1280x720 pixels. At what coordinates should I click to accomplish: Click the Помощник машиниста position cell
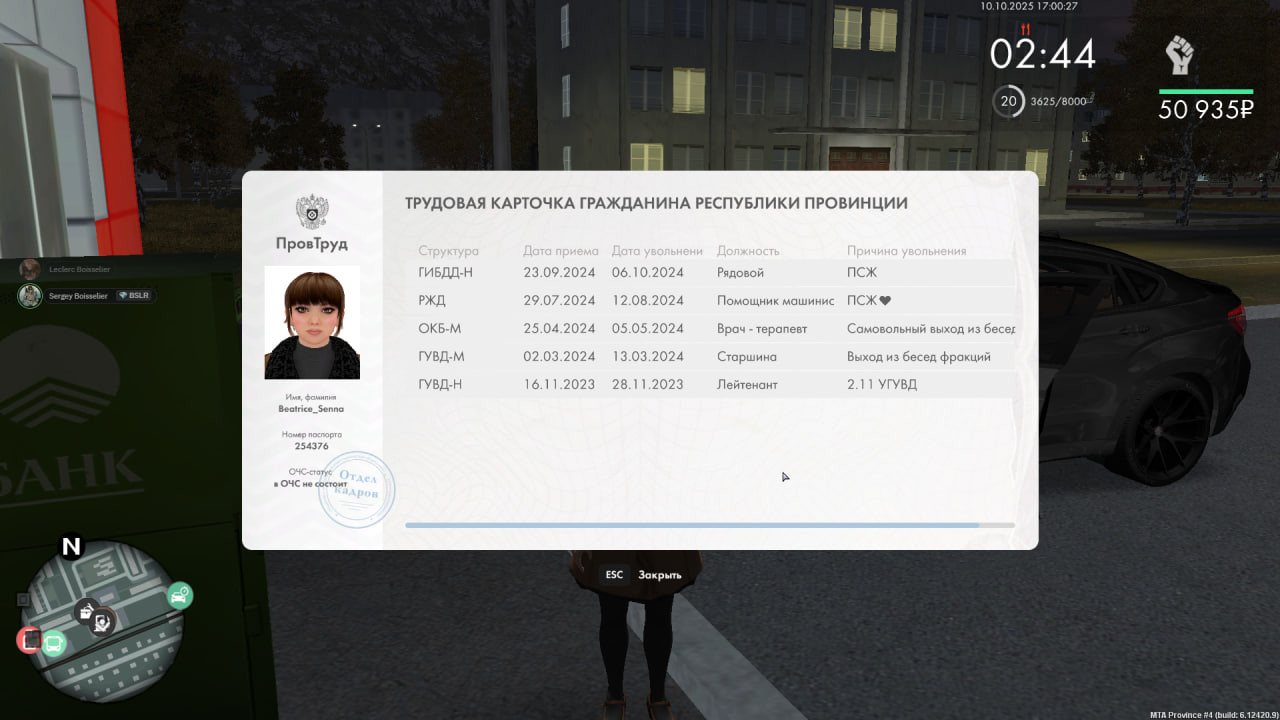[776, 300]
